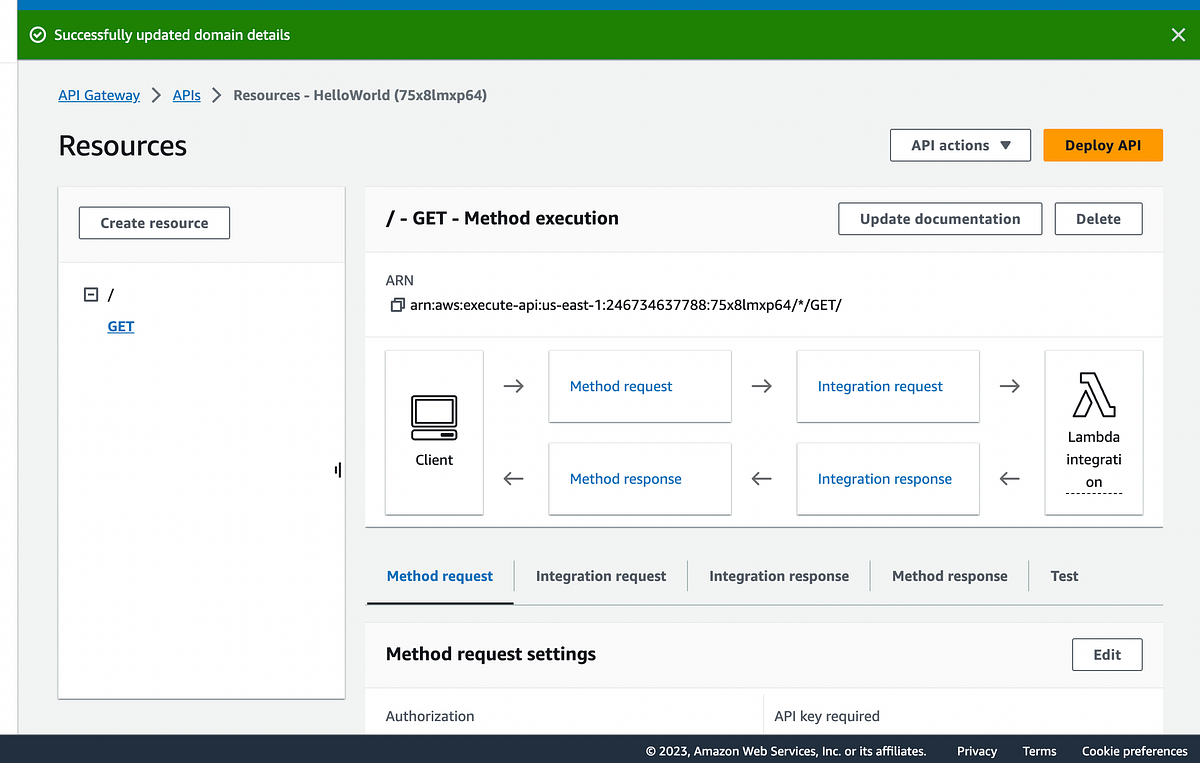This screenshot has height=763, width=1200.
Task: Navigate to APIs via breadcrumb
Action: point(186,95)
